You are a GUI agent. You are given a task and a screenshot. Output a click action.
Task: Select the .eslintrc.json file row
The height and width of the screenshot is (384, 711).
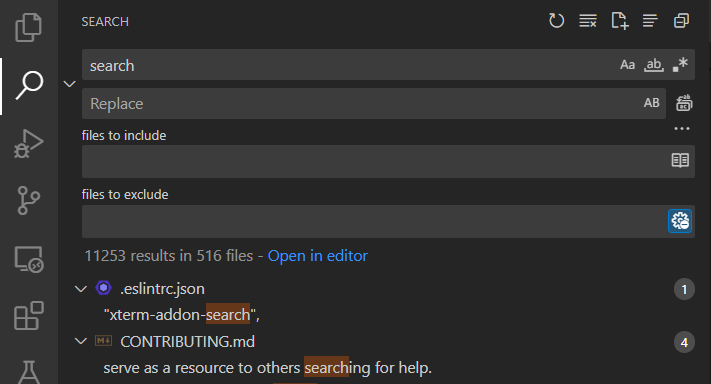point(384,289)
